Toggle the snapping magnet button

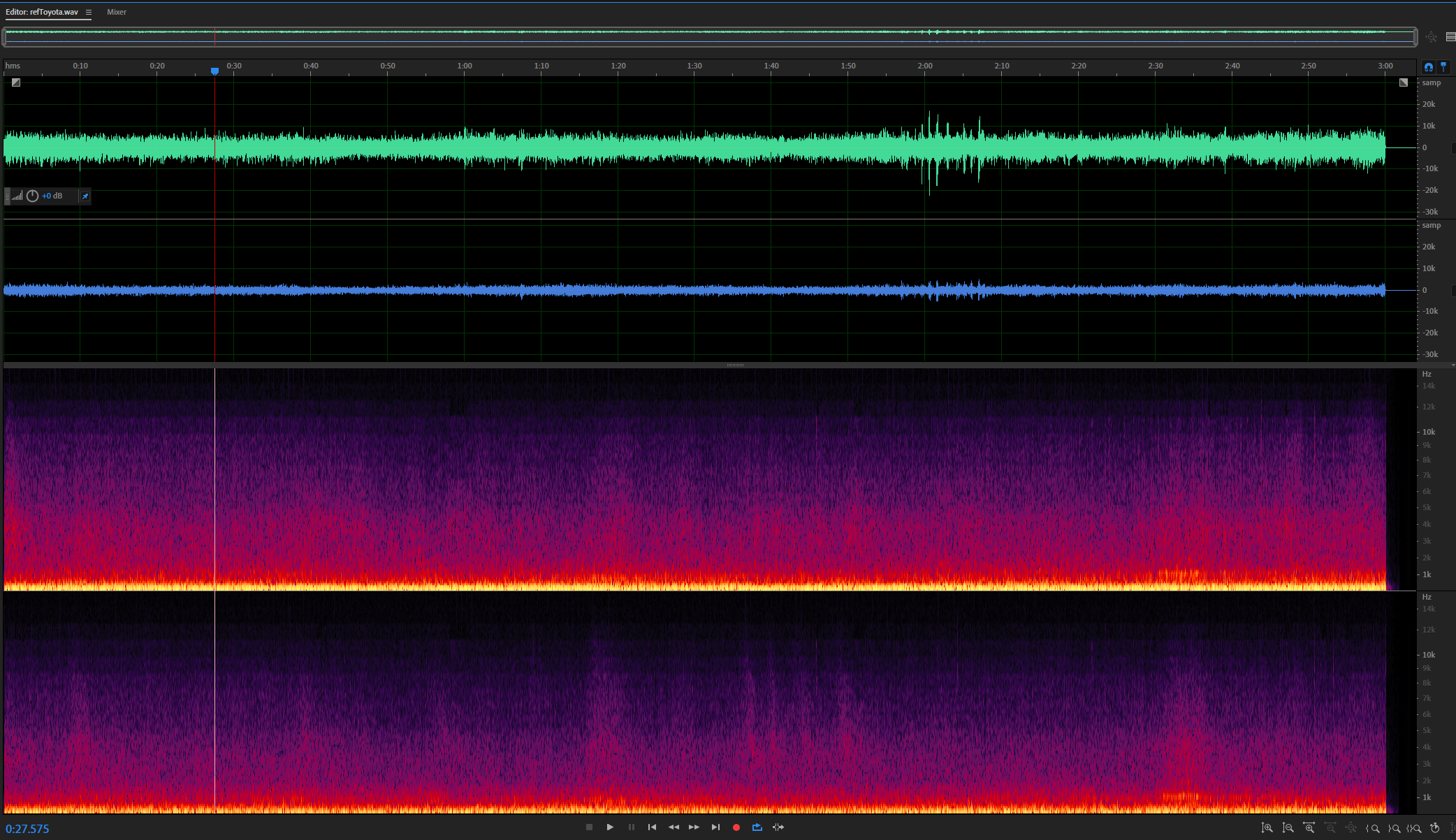coord(1429,67)
